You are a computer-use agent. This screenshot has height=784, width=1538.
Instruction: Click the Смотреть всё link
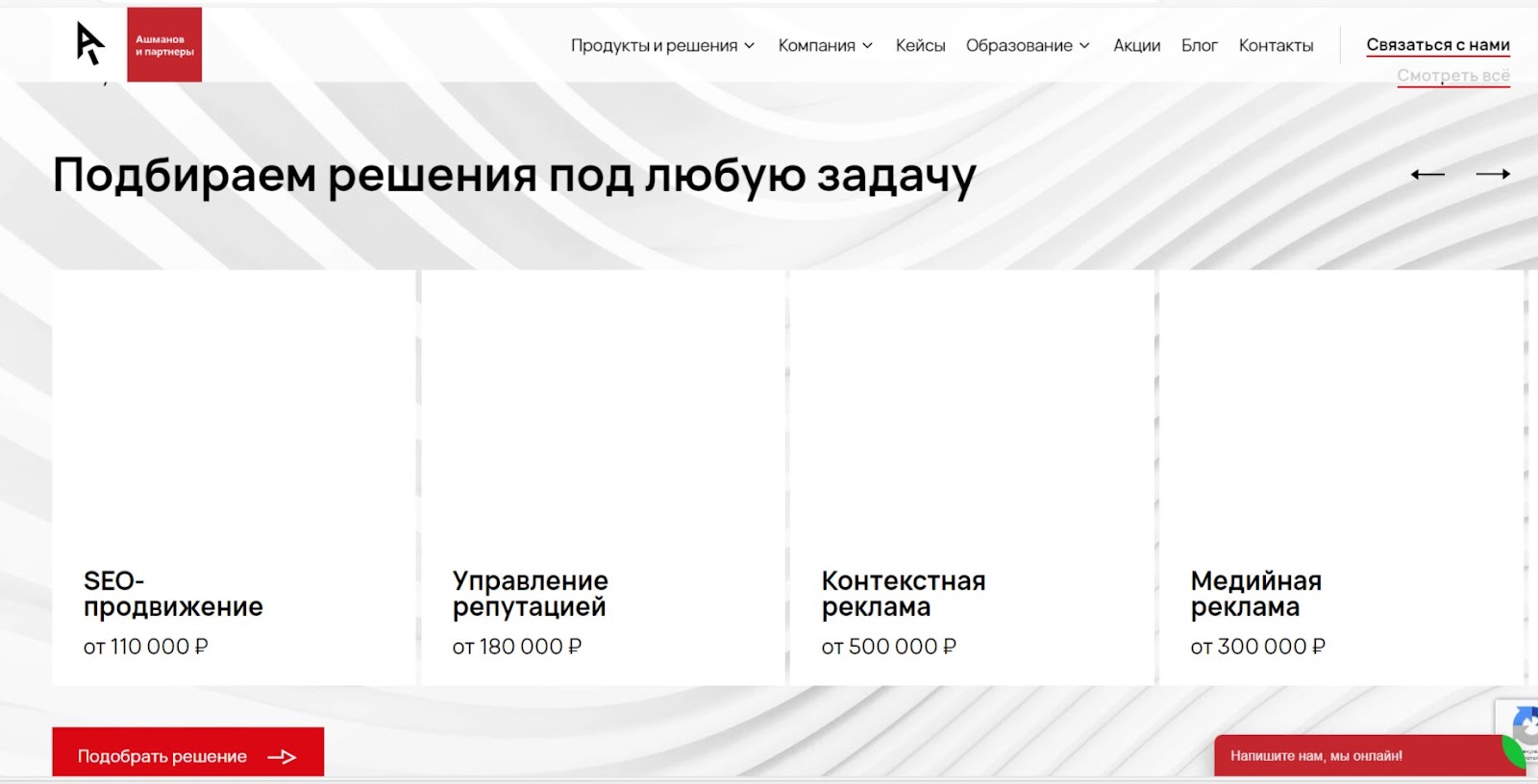click(x=1453, y=76)
